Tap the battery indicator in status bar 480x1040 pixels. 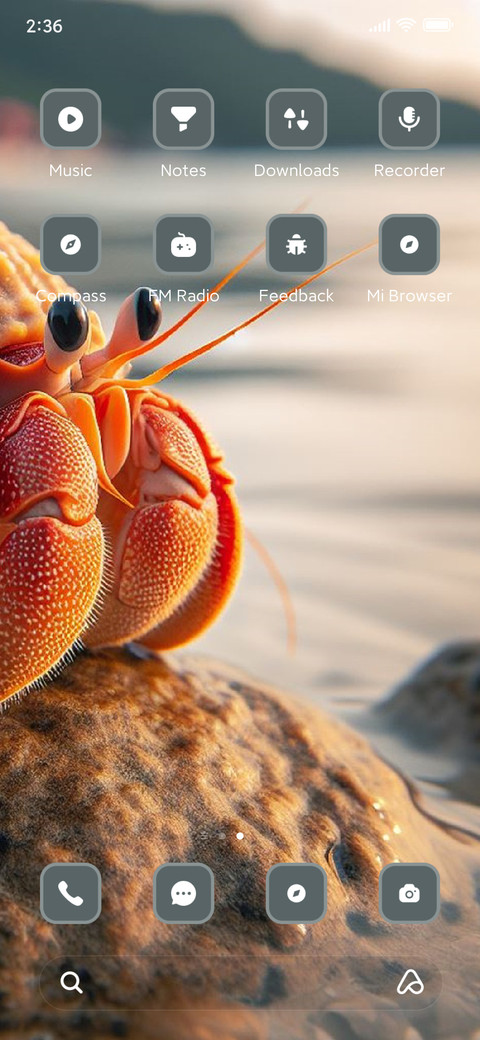(438, 26)
